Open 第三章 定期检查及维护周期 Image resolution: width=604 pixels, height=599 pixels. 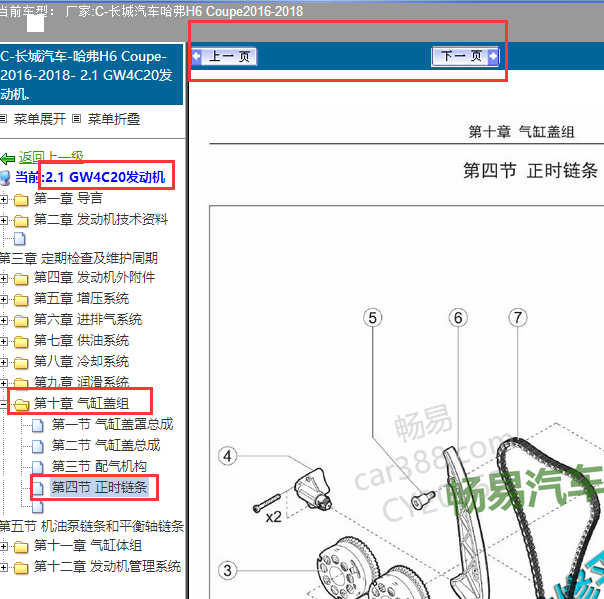(79, 258)
